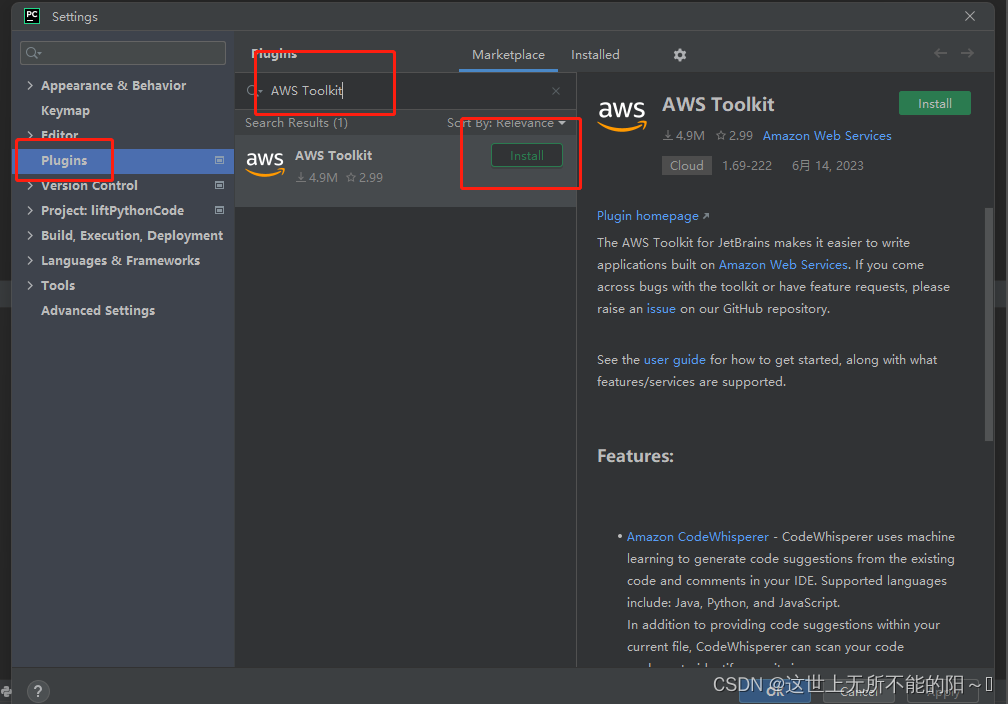Clear the plugin search with X icon
The image size is (1008, 704).
click(x=556, y=91)
